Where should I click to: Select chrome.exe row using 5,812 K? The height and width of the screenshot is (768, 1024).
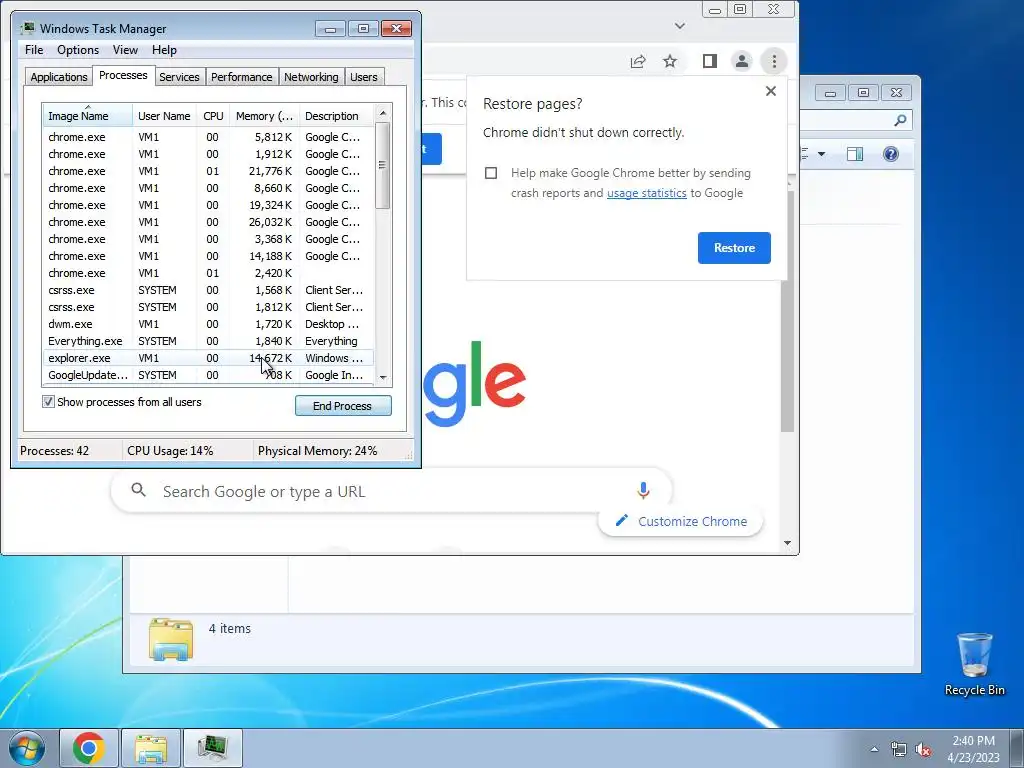[208, 137]
